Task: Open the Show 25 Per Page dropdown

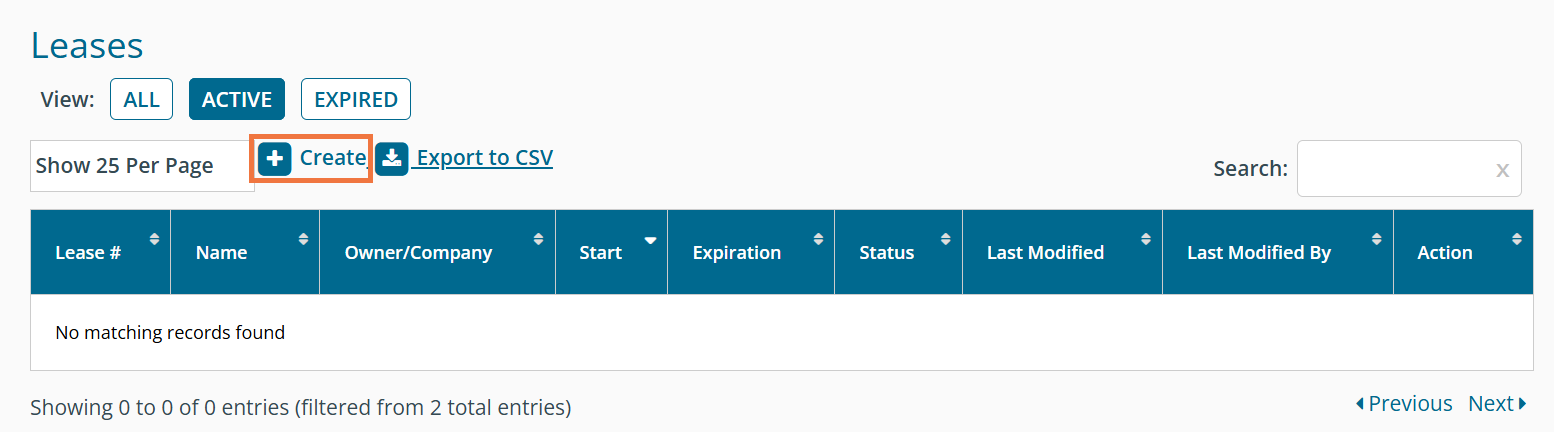Action: 142,166
